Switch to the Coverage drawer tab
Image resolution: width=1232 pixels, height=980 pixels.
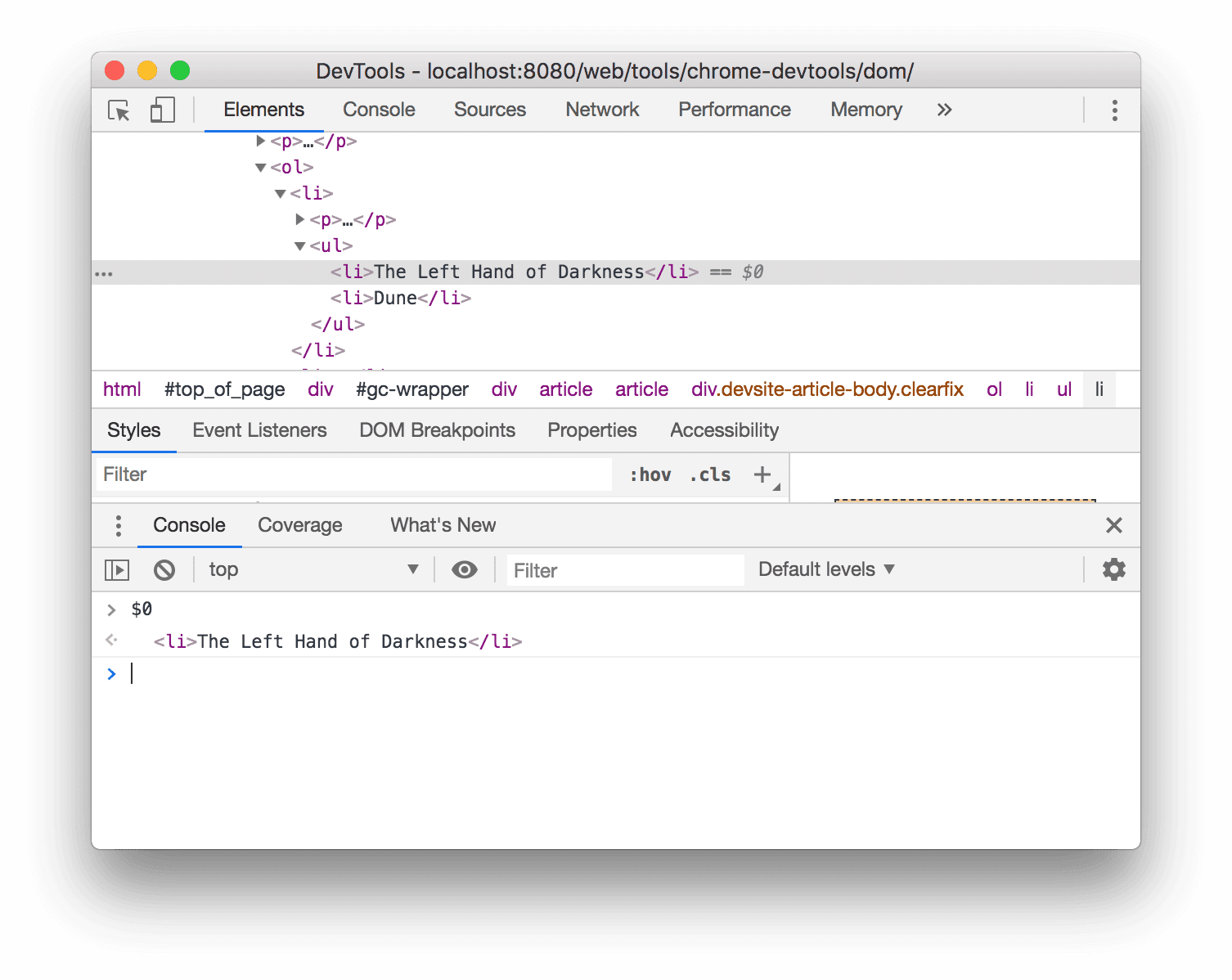[x=300, y=525]
